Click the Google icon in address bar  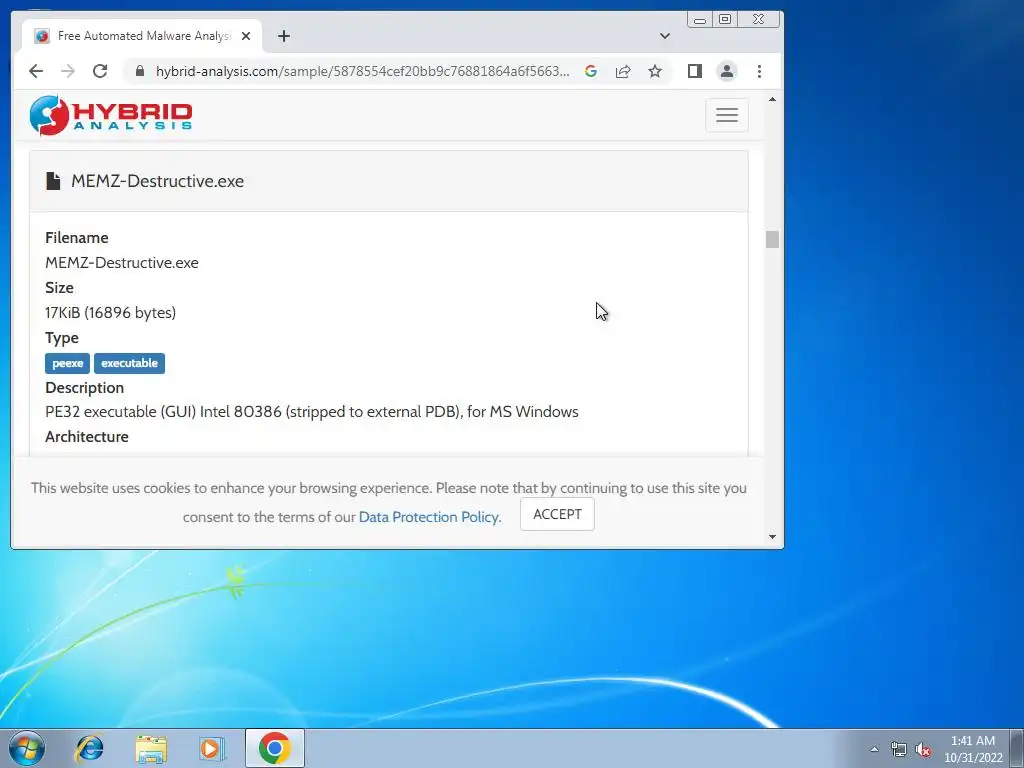[x=591, y=71]
